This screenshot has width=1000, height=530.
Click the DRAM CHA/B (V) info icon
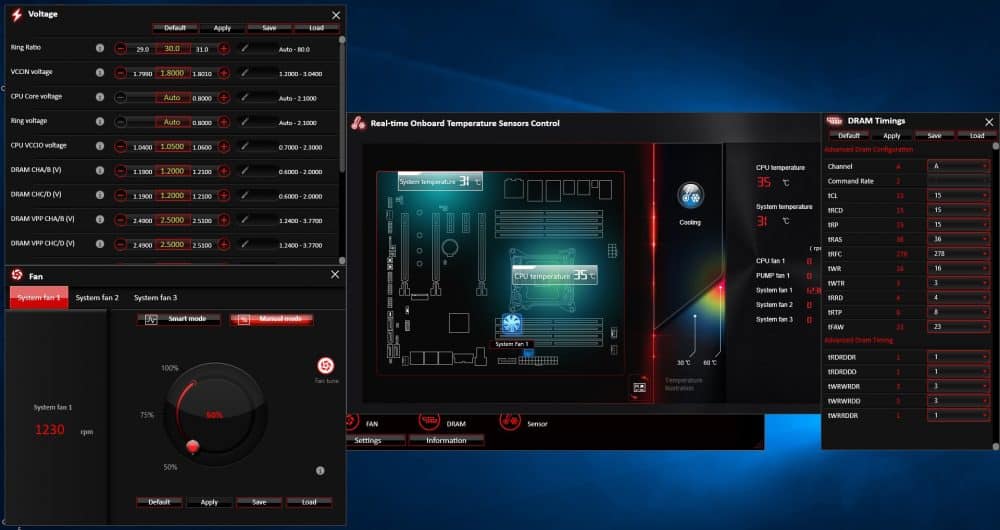pyautogui.click(x=99, y=170)
